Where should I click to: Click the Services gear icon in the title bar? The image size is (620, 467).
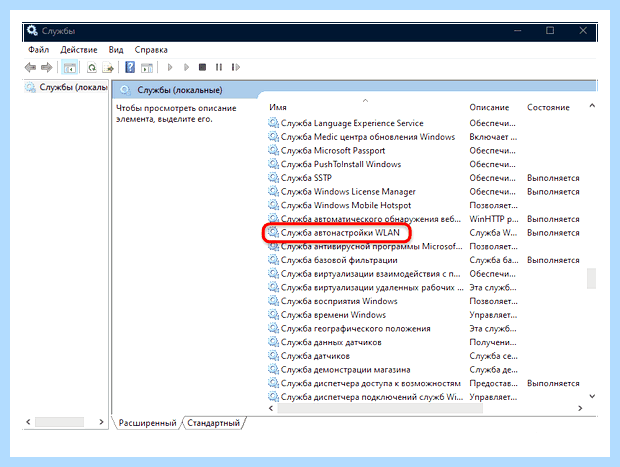coord(32,30)
